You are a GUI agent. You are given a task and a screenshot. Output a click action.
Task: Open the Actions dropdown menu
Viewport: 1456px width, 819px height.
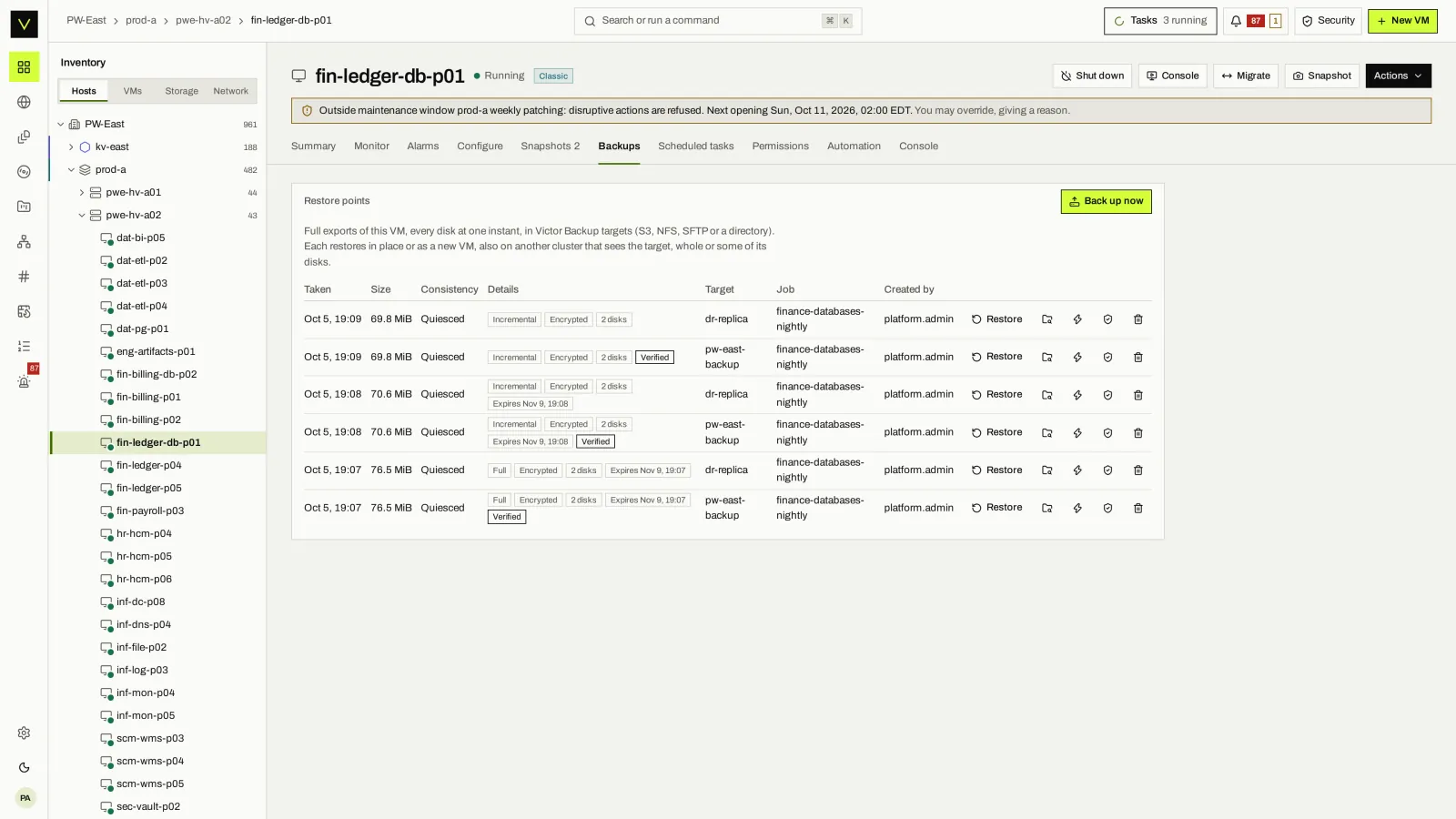pos(1398,76)
